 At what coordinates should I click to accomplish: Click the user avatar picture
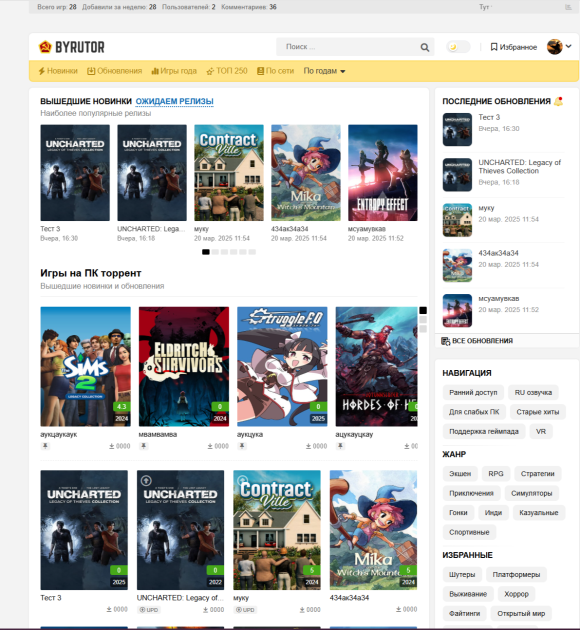point(555,47)
